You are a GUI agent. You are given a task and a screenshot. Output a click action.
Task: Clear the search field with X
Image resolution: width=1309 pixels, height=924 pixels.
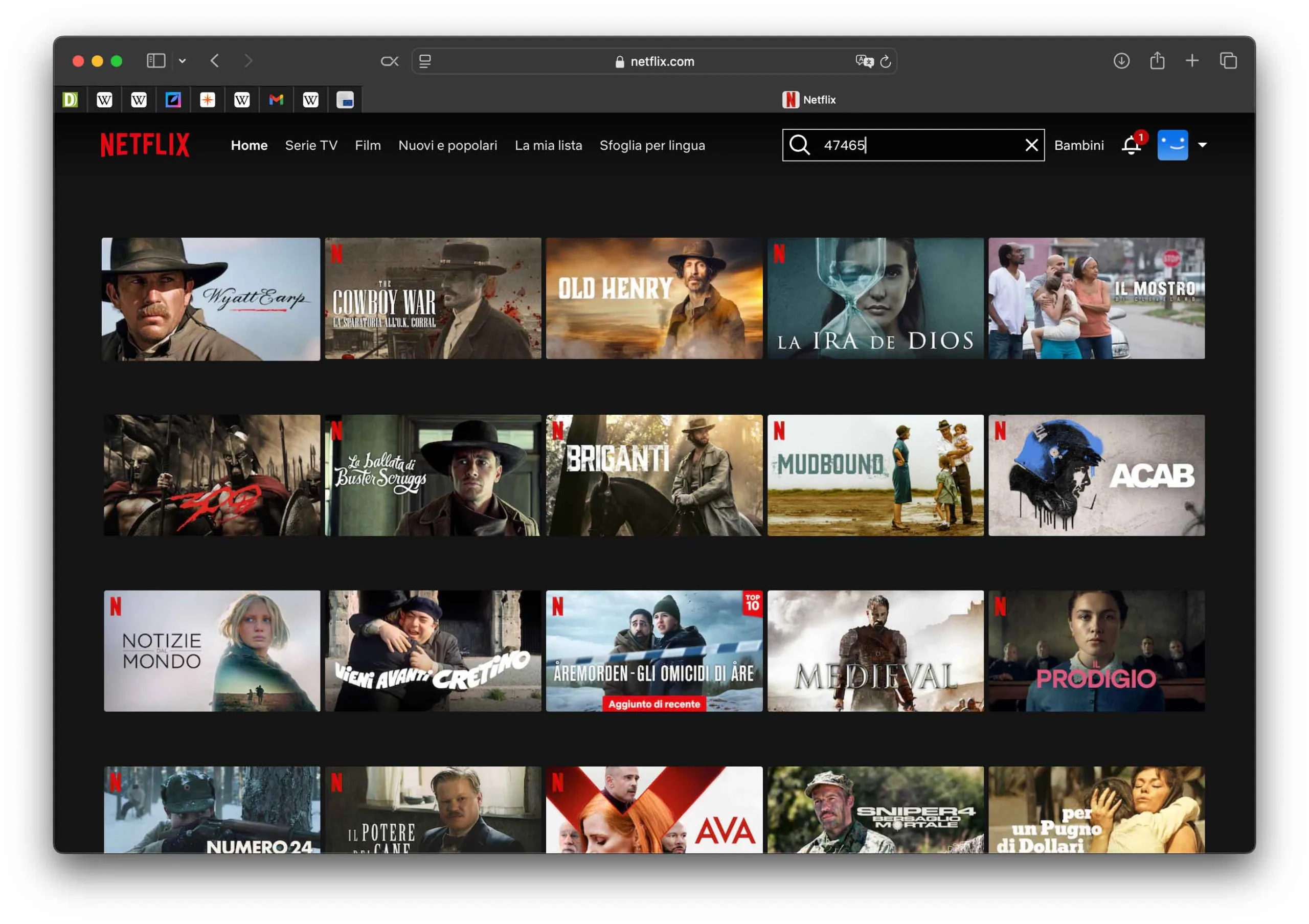click(1031, 145)
